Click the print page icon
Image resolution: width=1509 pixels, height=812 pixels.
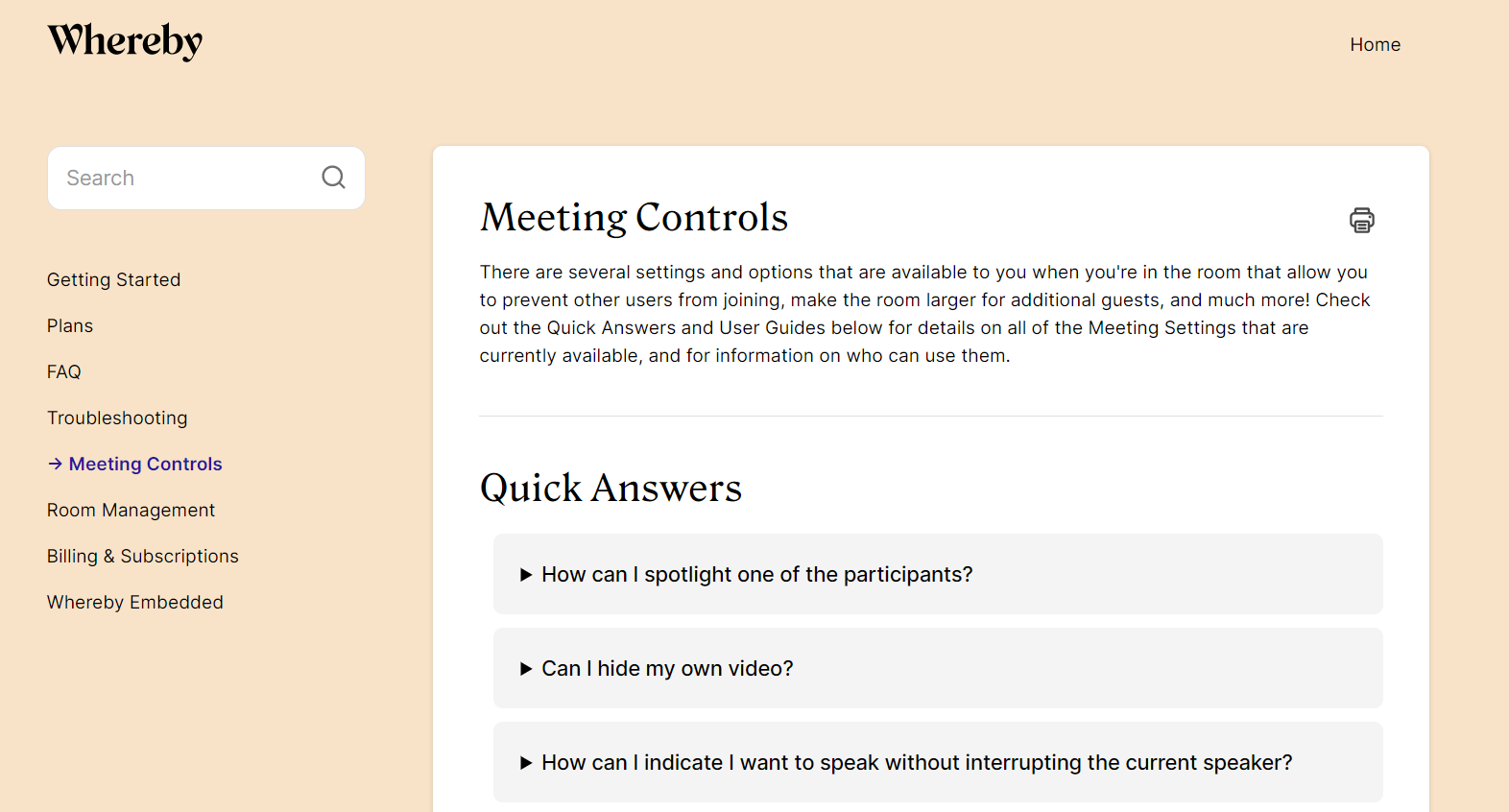[x=1361, y=220]
